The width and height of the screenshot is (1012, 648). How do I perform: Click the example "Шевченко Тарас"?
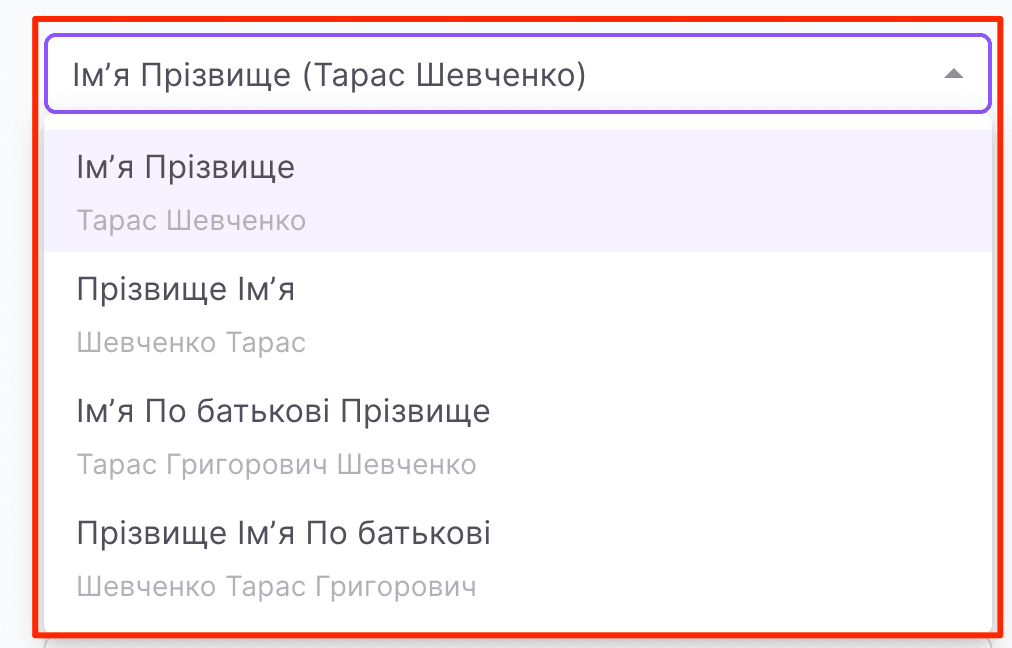192,342
